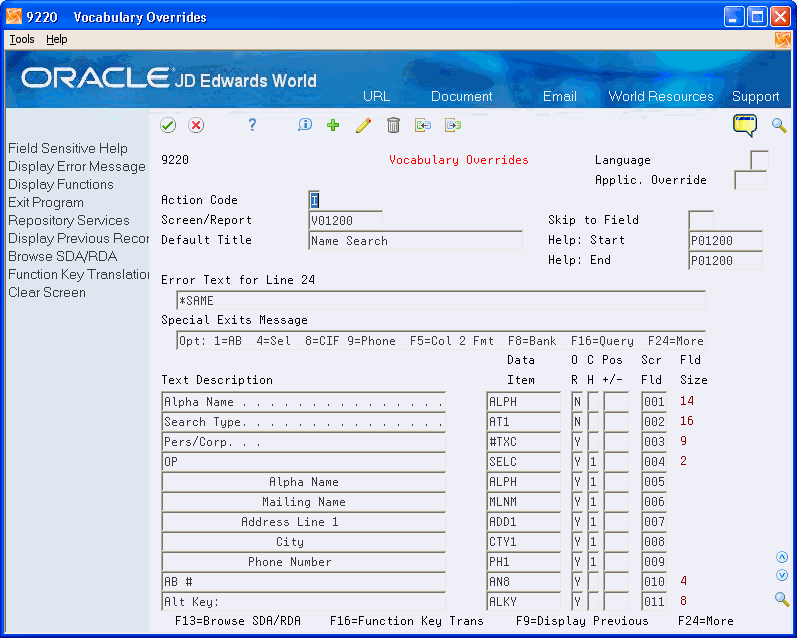Select Browse SDA/RDA in sidebar

(x=63, y=256)
